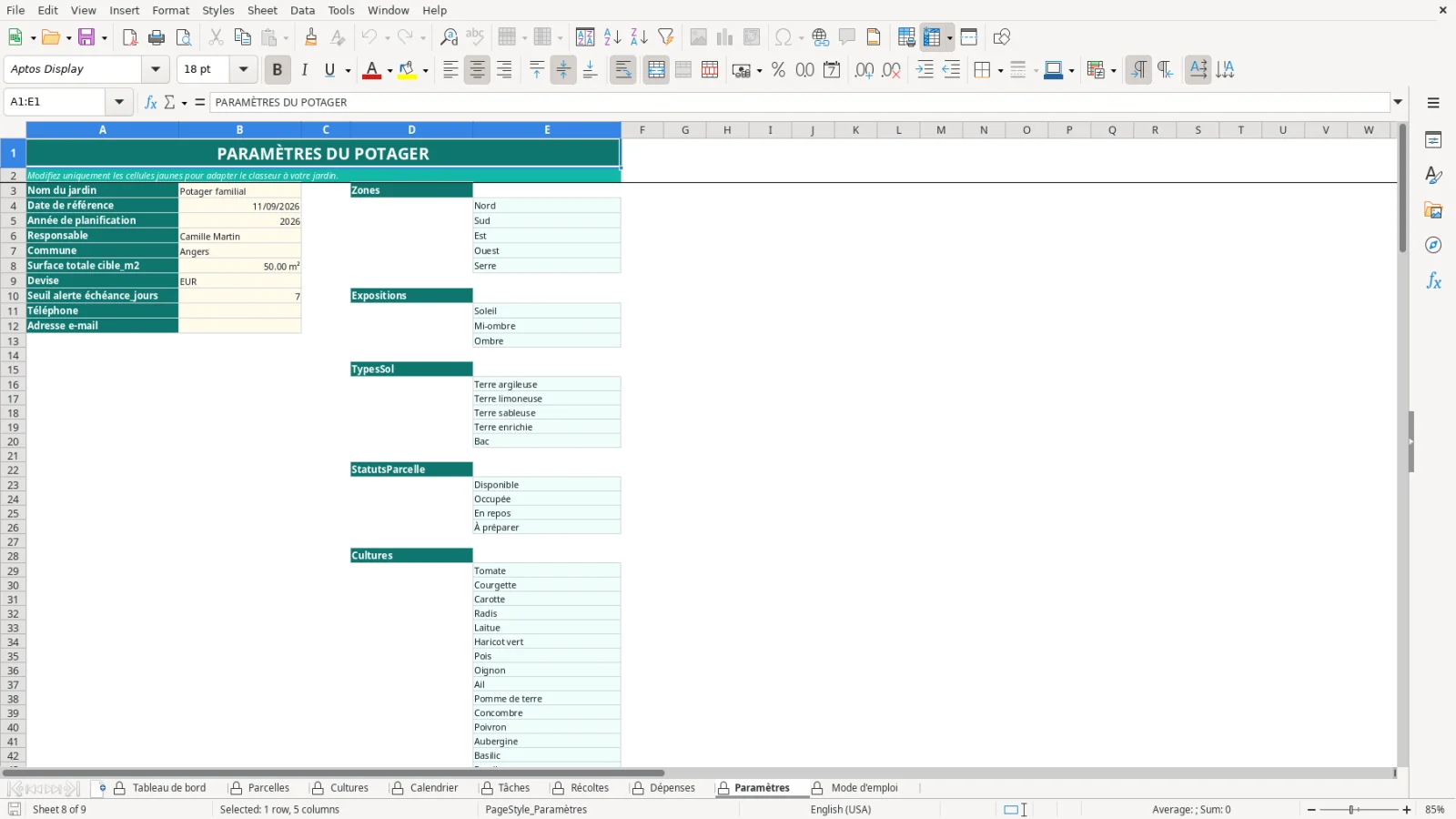Viewport: 1456px width, 819px height.
Task: Open the Format menu
Action: pyautogui.click(x=171, y=10)
